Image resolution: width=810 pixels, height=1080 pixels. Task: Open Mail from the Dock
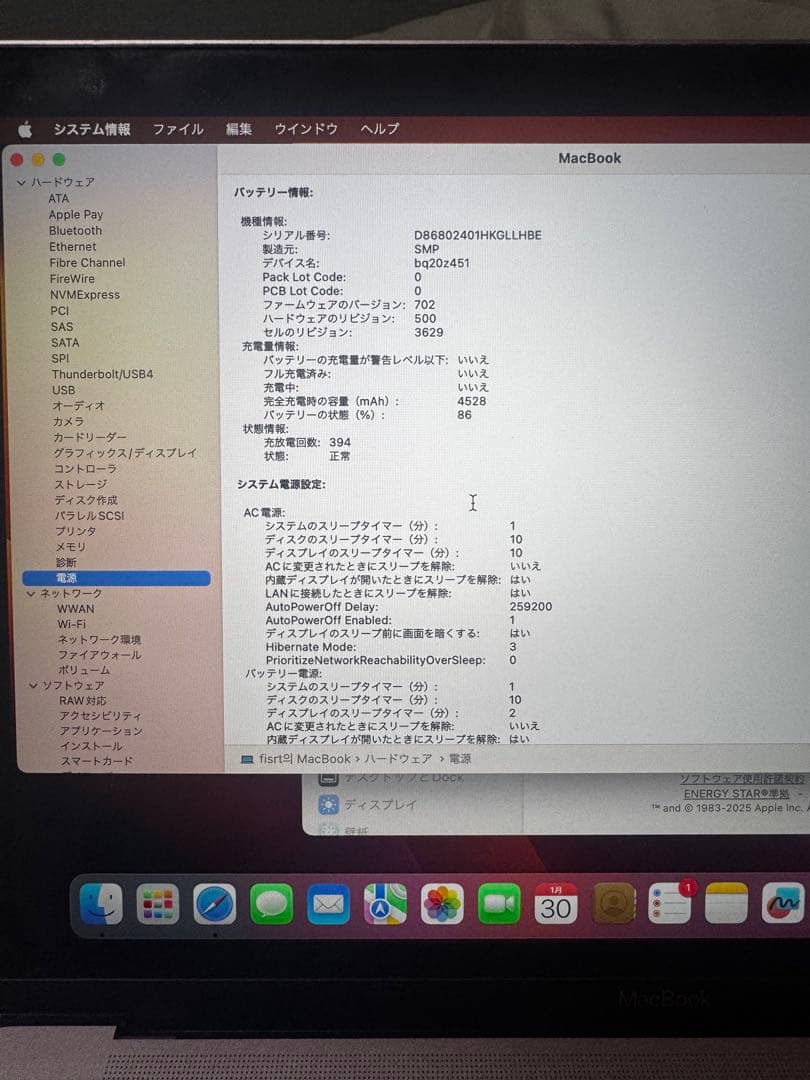(x=329, y=904)
